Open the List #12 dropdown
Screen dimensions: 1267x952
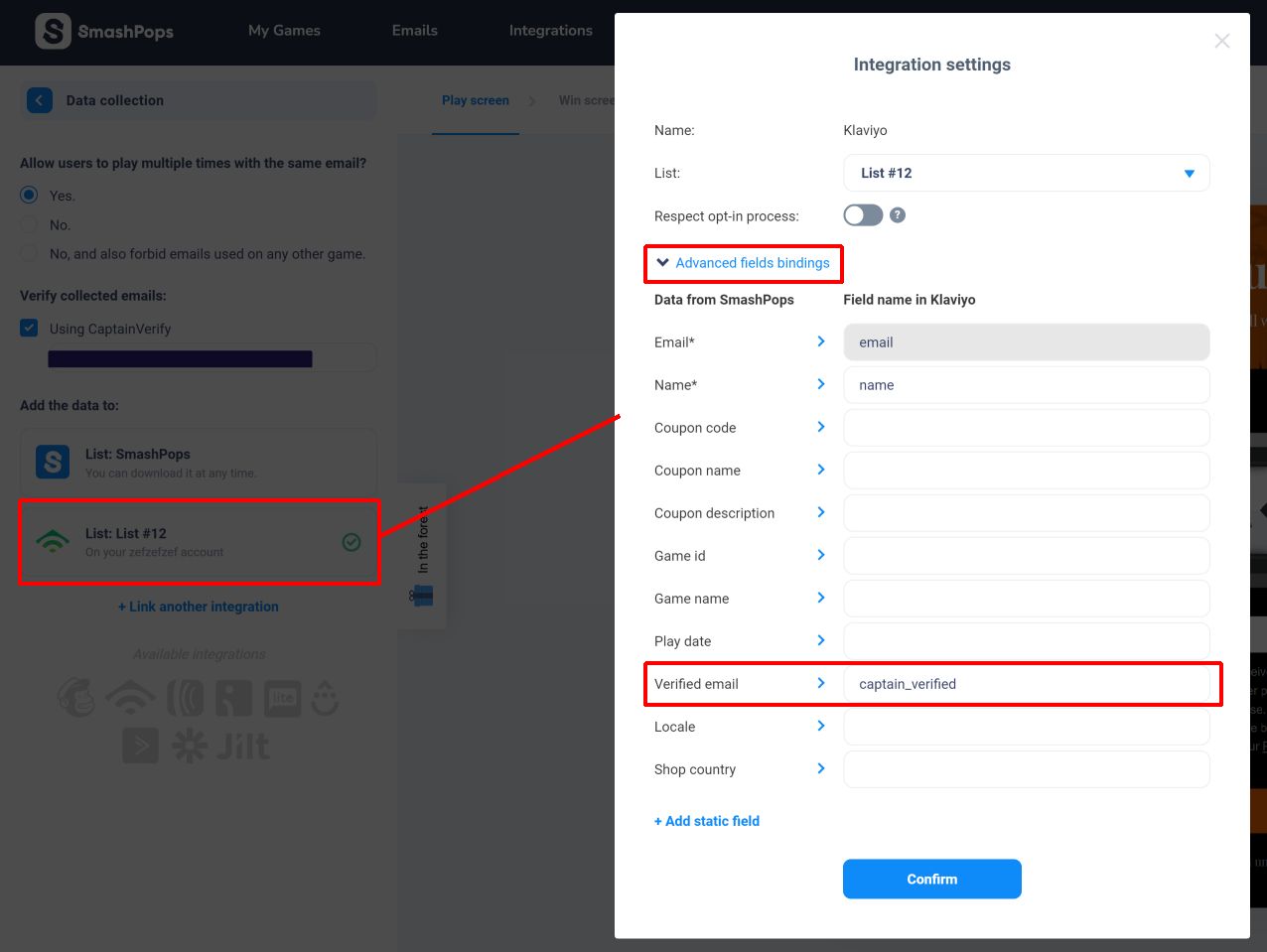(1027, 173)
